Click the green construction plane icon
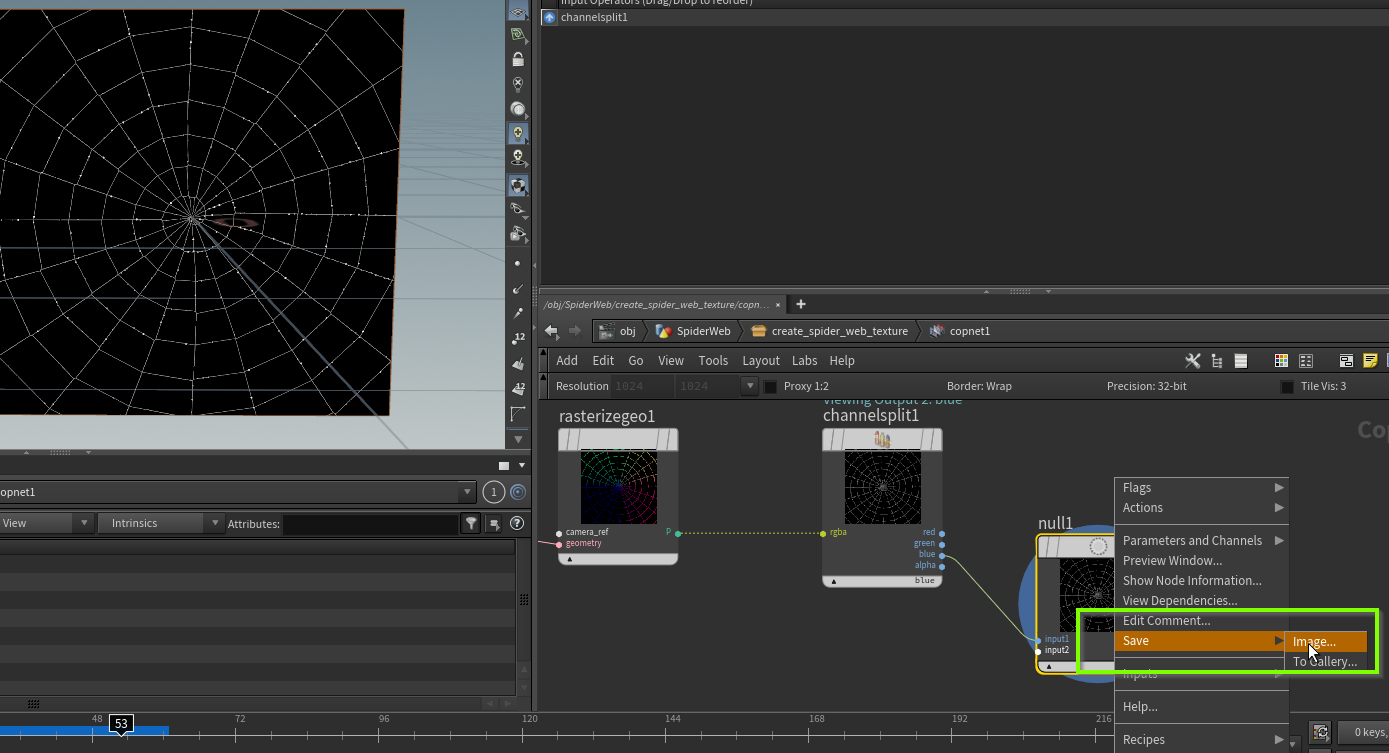Image resolution: width=1389 pixels, height=753 pixels. [x=517, y=35]
